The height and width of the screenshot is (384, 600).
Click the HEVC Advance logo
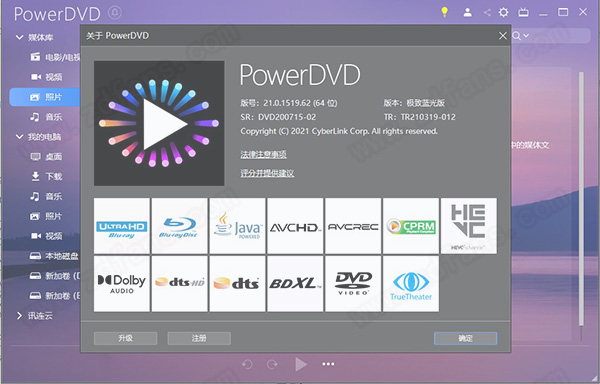tap(469, 226)
